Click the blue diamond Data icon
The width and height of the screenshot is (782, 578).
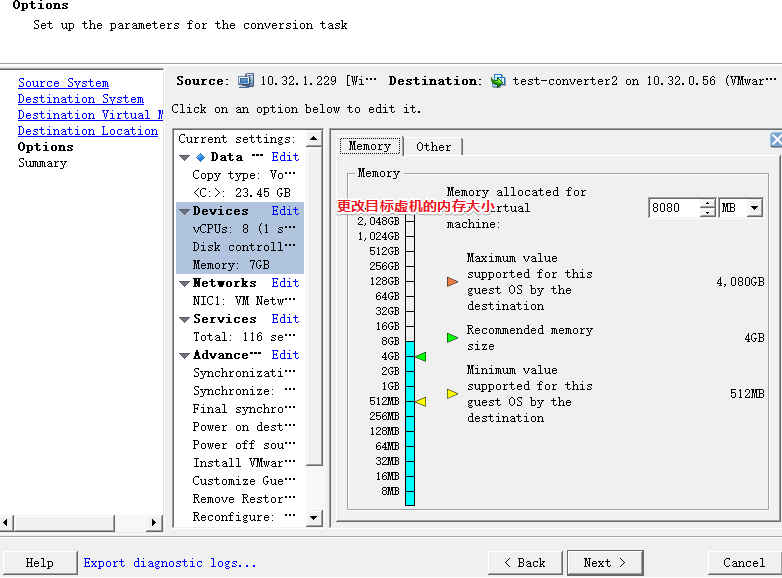(200, 157)
